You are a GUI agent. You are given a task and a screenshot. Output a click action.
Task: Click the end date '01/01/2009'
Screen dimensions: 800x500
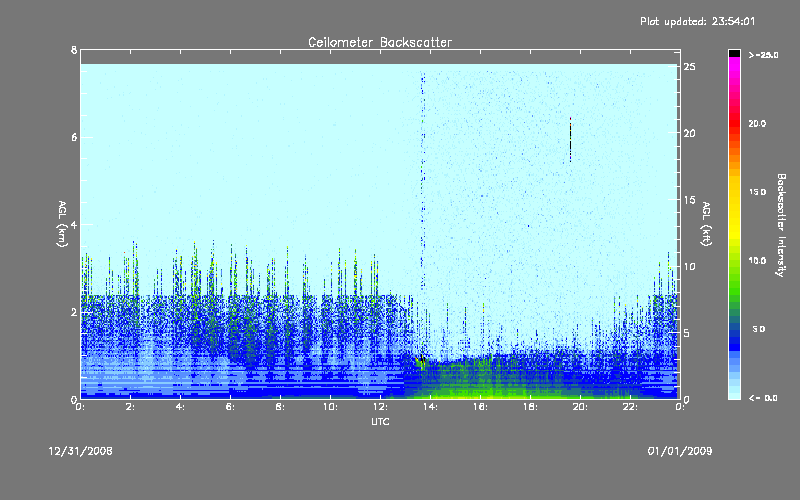(x=680, y=451)
